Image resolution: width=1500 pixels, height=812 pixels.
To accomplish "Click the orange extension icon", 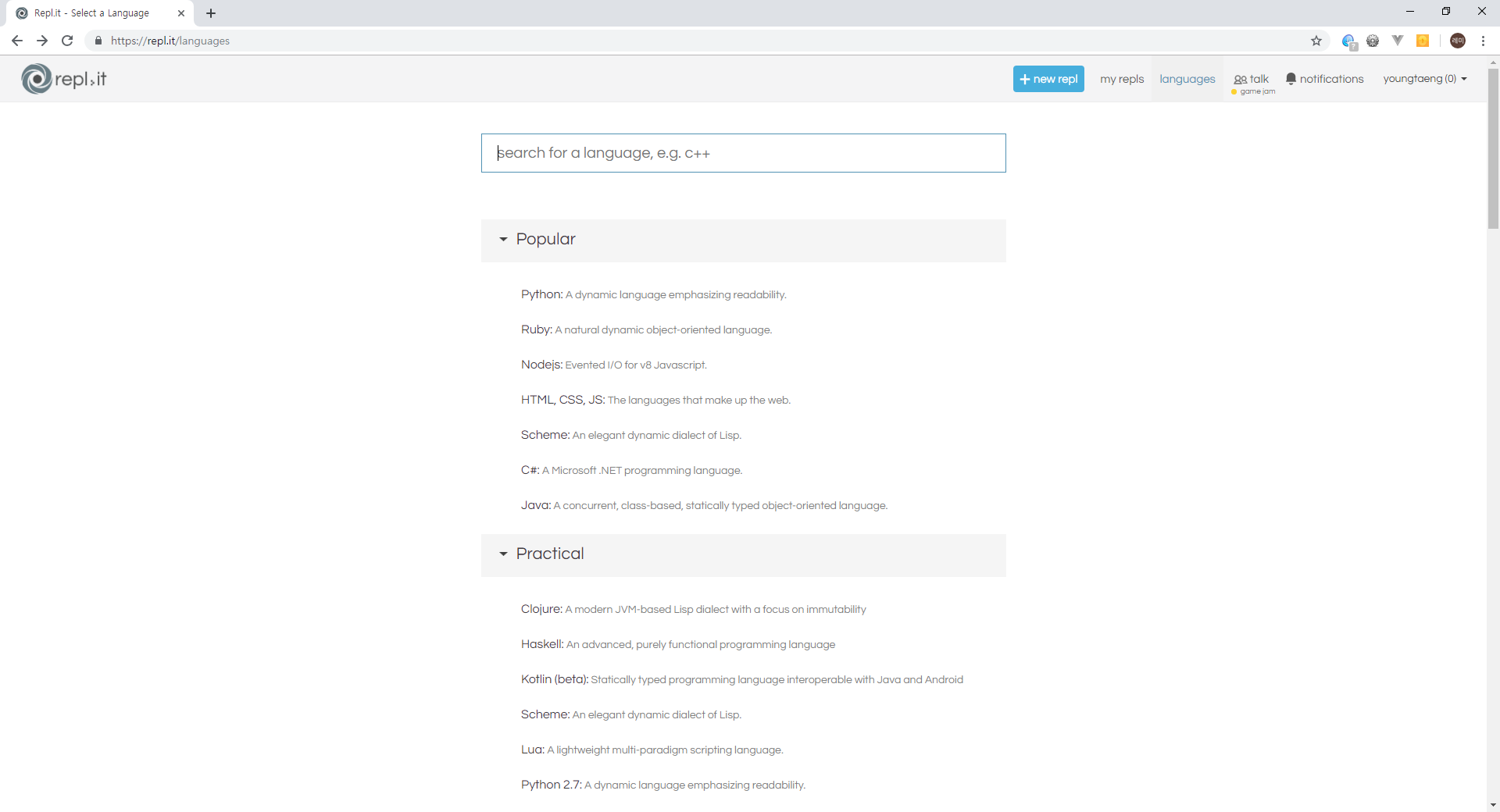I will coord(1423,41).
